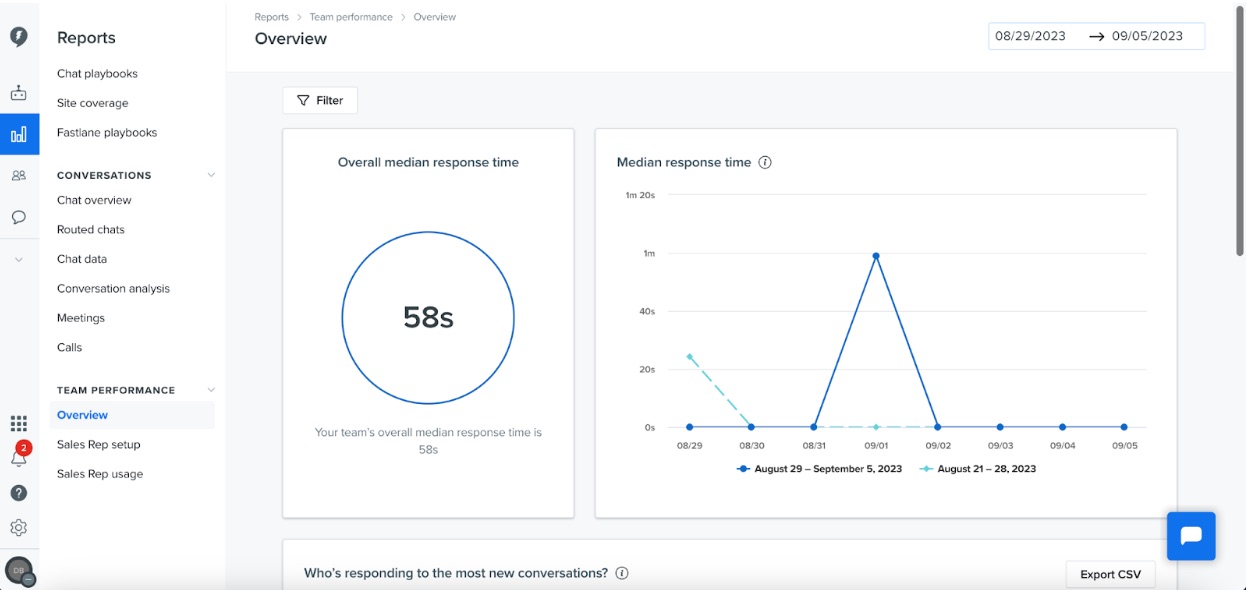This screenshot has height=590, width=1246.
Task: Toggle the August 21 – 28, 2023 legend series
Action: tap(978, 468)
